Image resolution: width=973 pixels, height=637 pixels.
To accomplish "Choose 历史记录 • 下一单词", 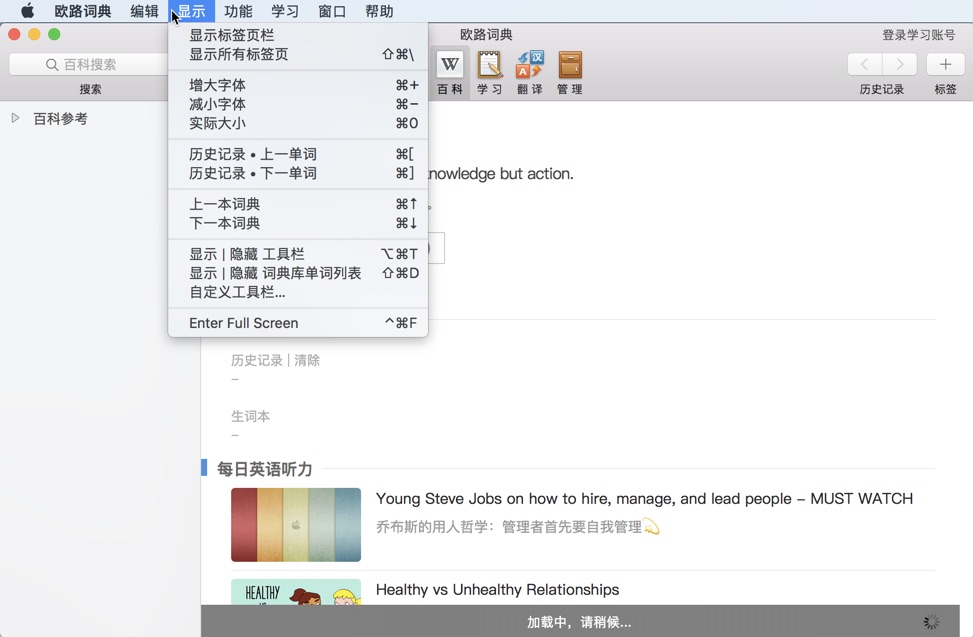I will coord(298,173).
